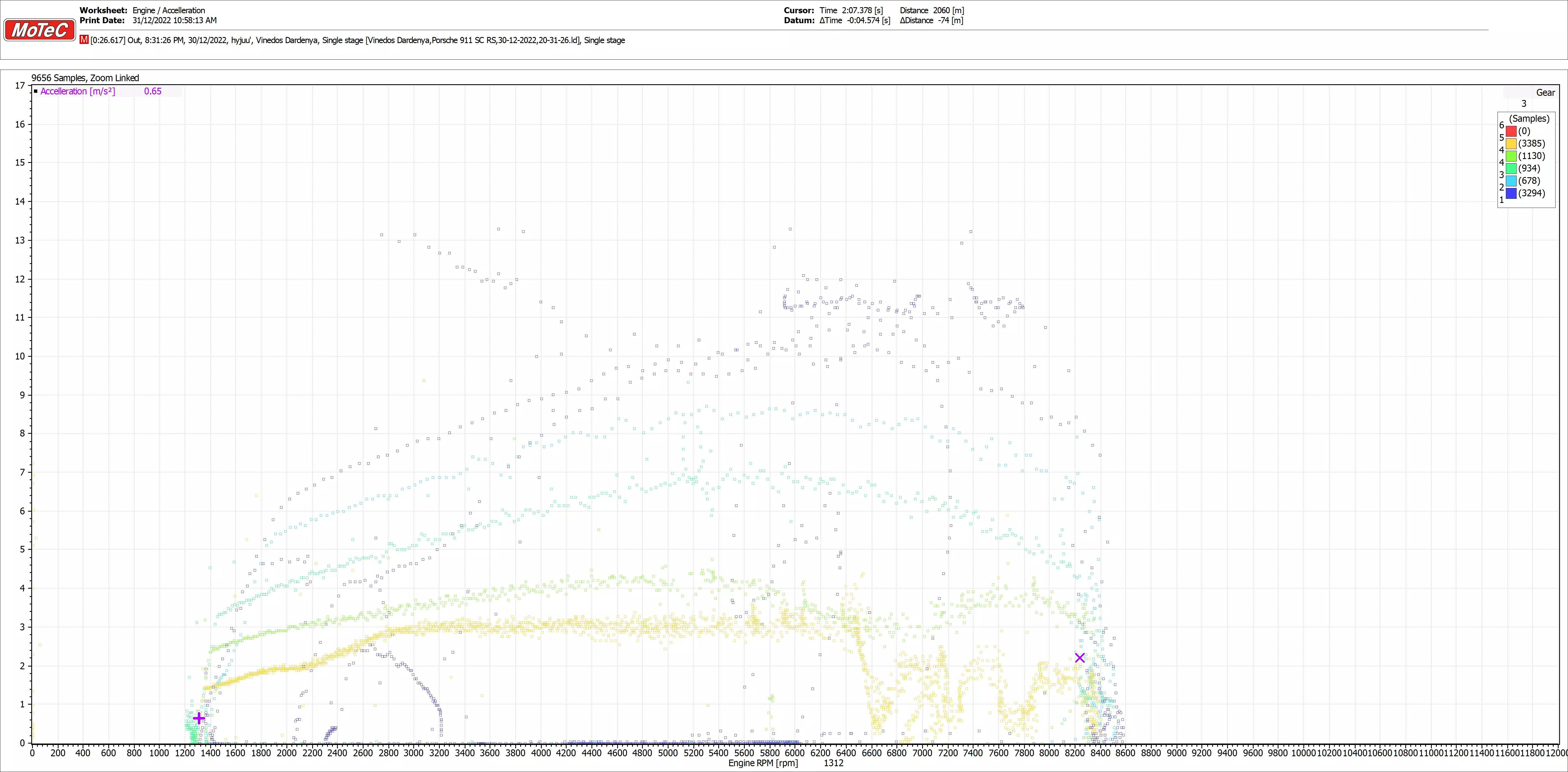
Task: Click the lap description text starting with [0:26.617]
Action: (357, 40)
